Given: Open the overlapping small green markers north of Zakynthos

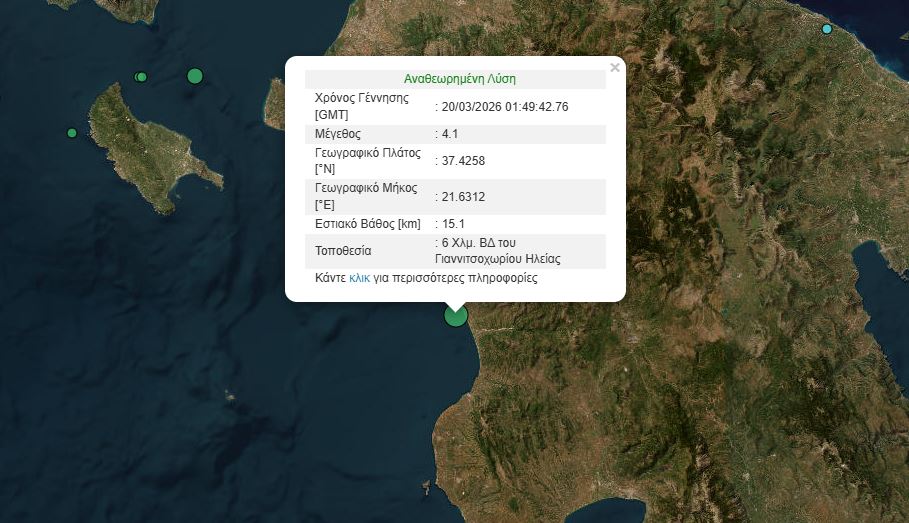Looking at the screenshot, I should (x=141, y=77).
